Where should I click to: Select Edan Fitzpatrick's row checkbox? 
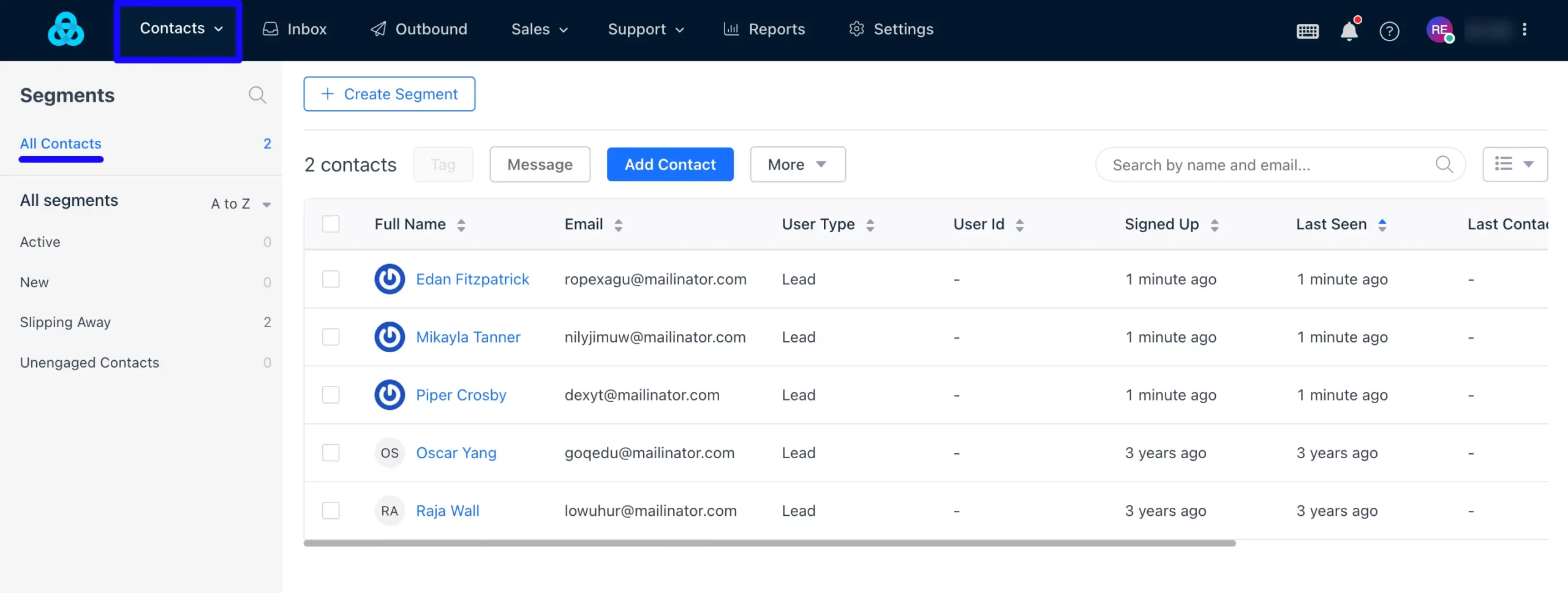(x=331, y=279)
